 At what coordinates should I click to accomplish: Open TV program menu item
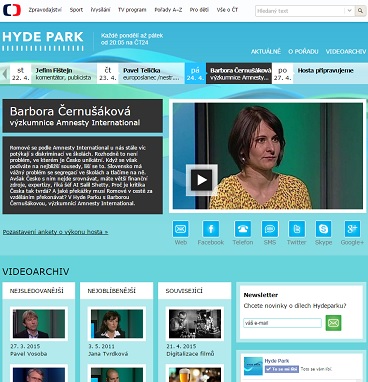coord(132,10)
